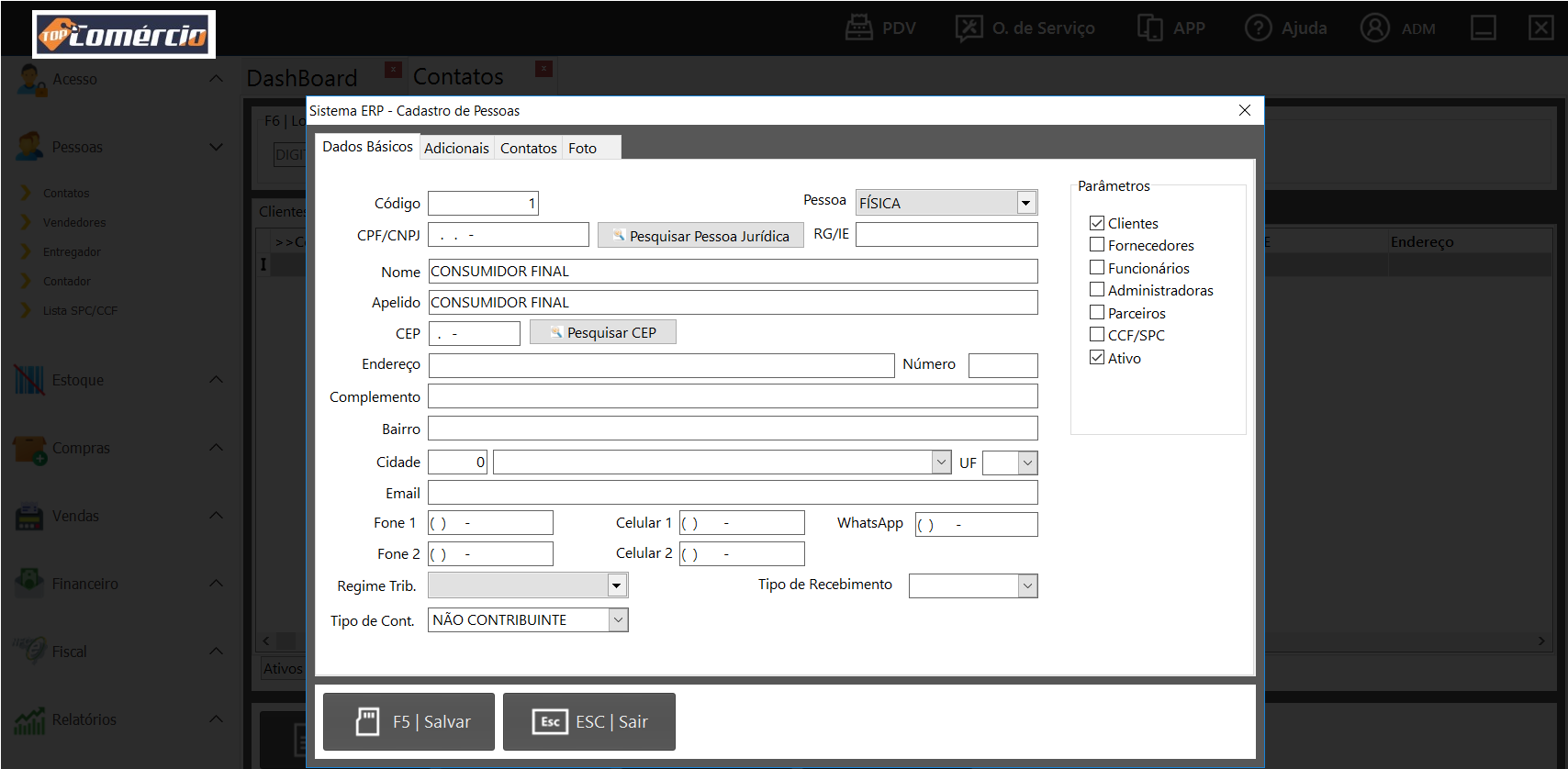Open the ADM user profile icon
Viewport: 1568px width, 769px height.
pos(1374,28)
